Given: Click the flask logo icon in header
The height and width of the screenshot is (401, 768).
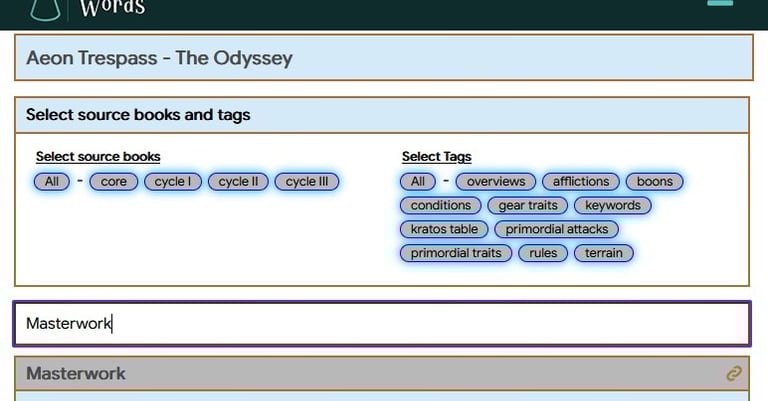Looking at the screenshot, I should point(45,10).
